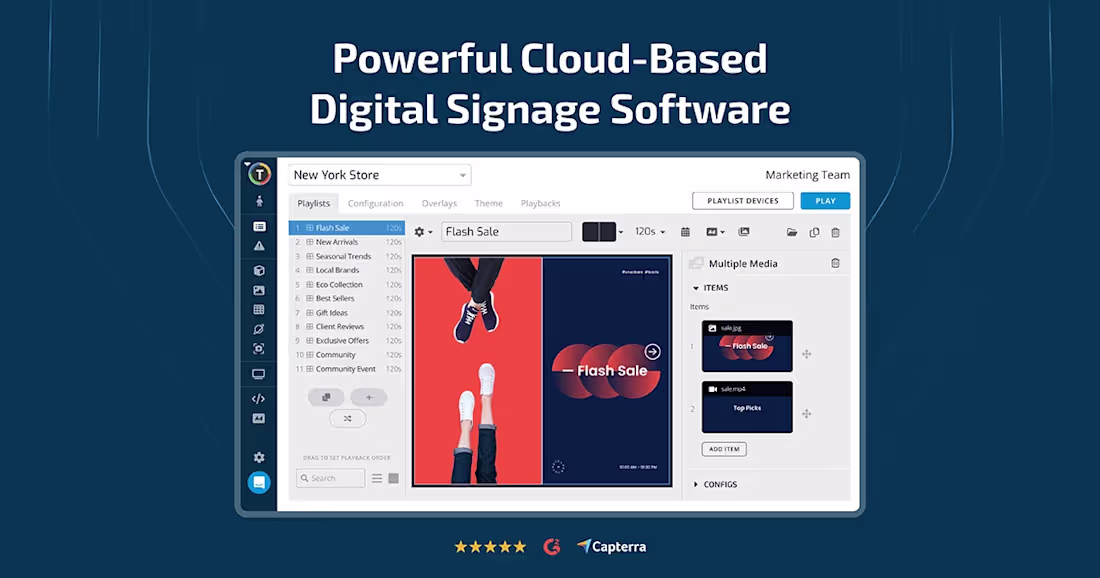Viewport: 1100px width, 578px height.
Task: Open the grid table icon in sidebar
Action: pos(259,309)
